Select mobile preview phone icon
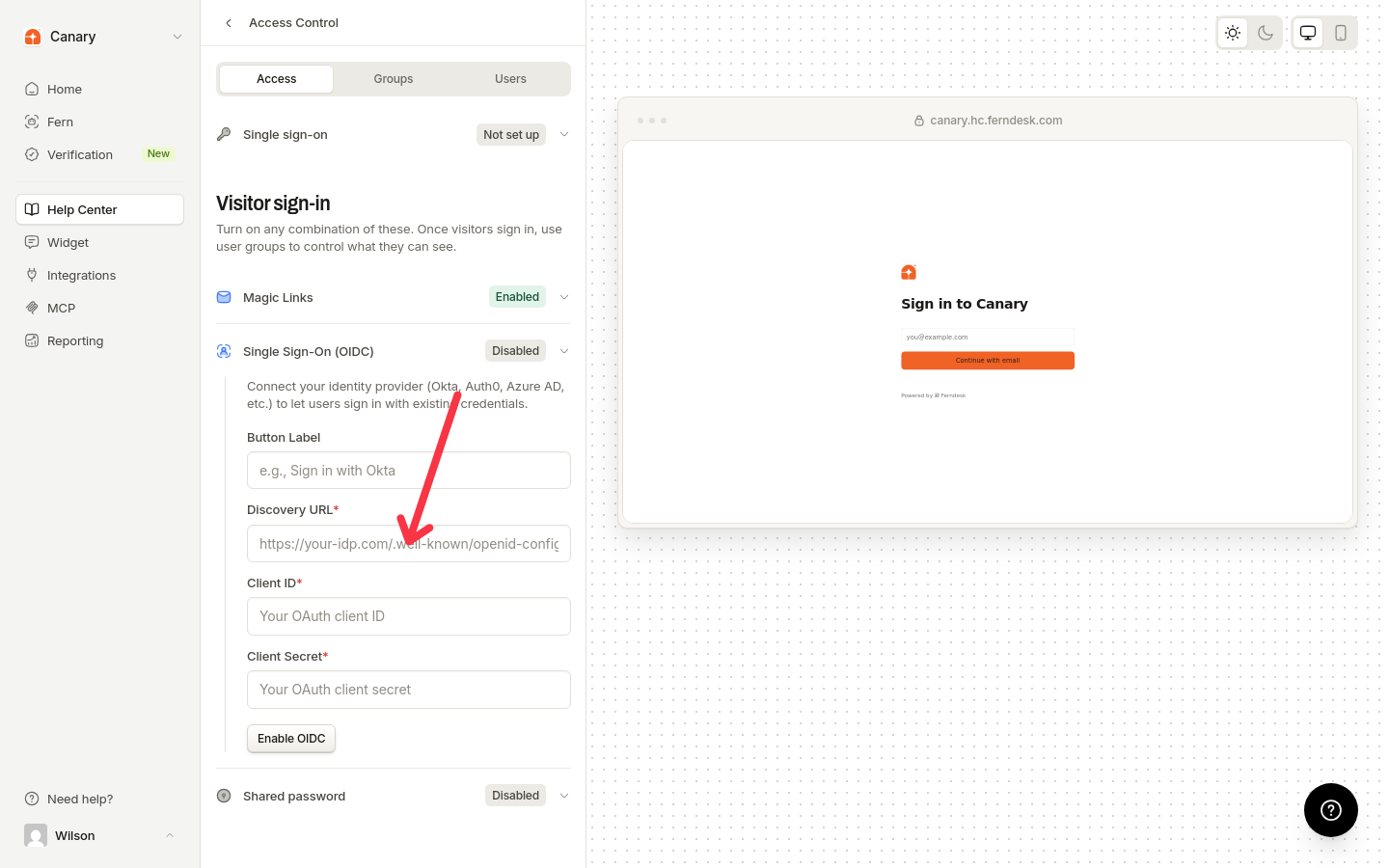1389x868 pixels. tap(1341, 33)
